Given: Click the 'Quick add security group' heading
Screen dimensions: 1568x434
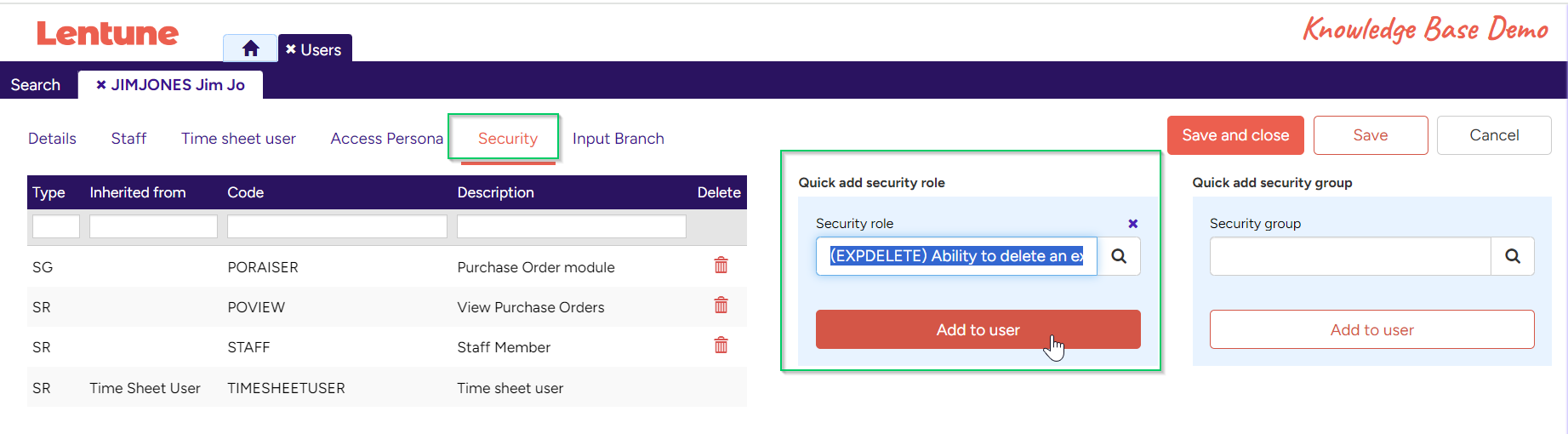Looking at the screenshot, I should click(1272, 182).
